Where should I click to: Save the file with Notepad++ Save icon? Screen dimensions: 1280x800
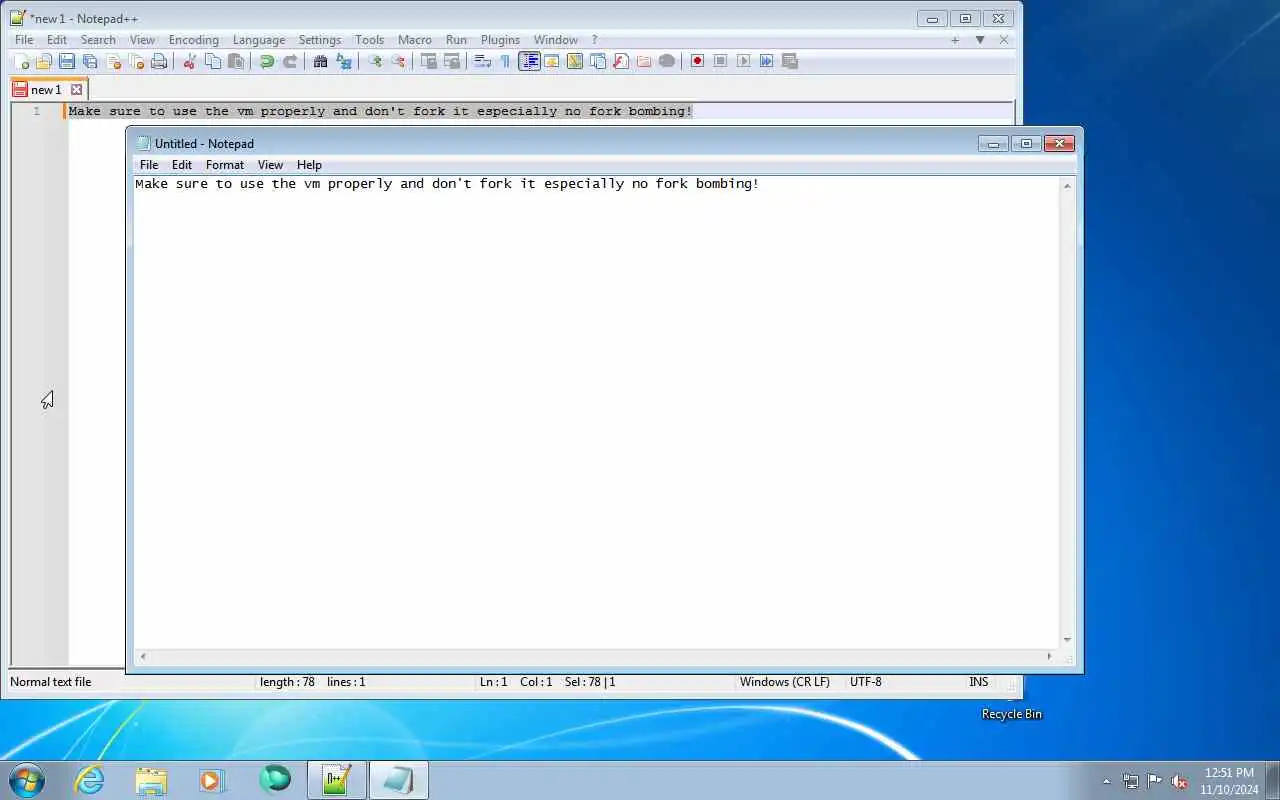pos(67,61)
